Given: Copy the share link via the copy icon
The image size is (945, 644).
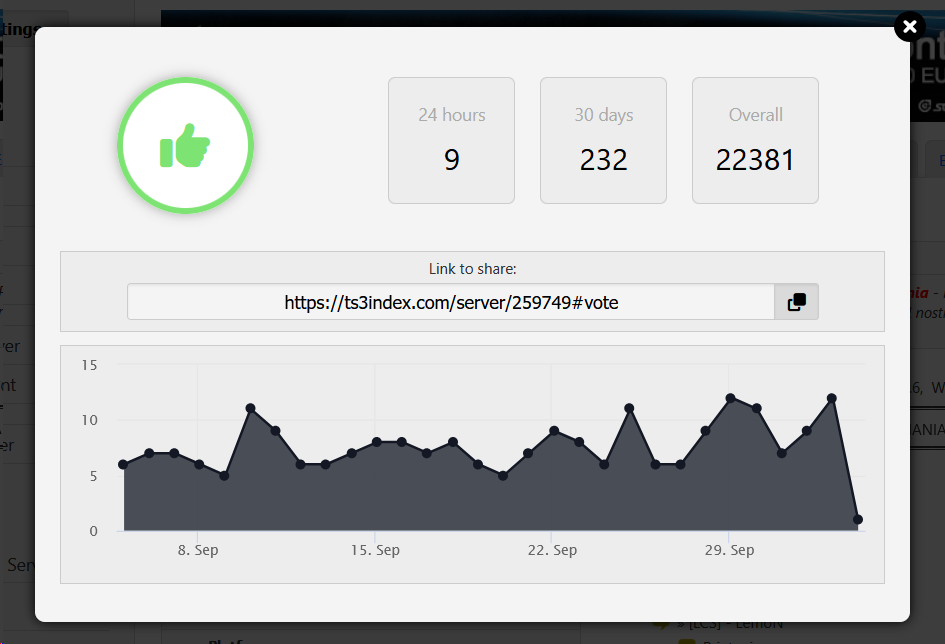Looking at the screenshot, I should click(x=796, y=302).
